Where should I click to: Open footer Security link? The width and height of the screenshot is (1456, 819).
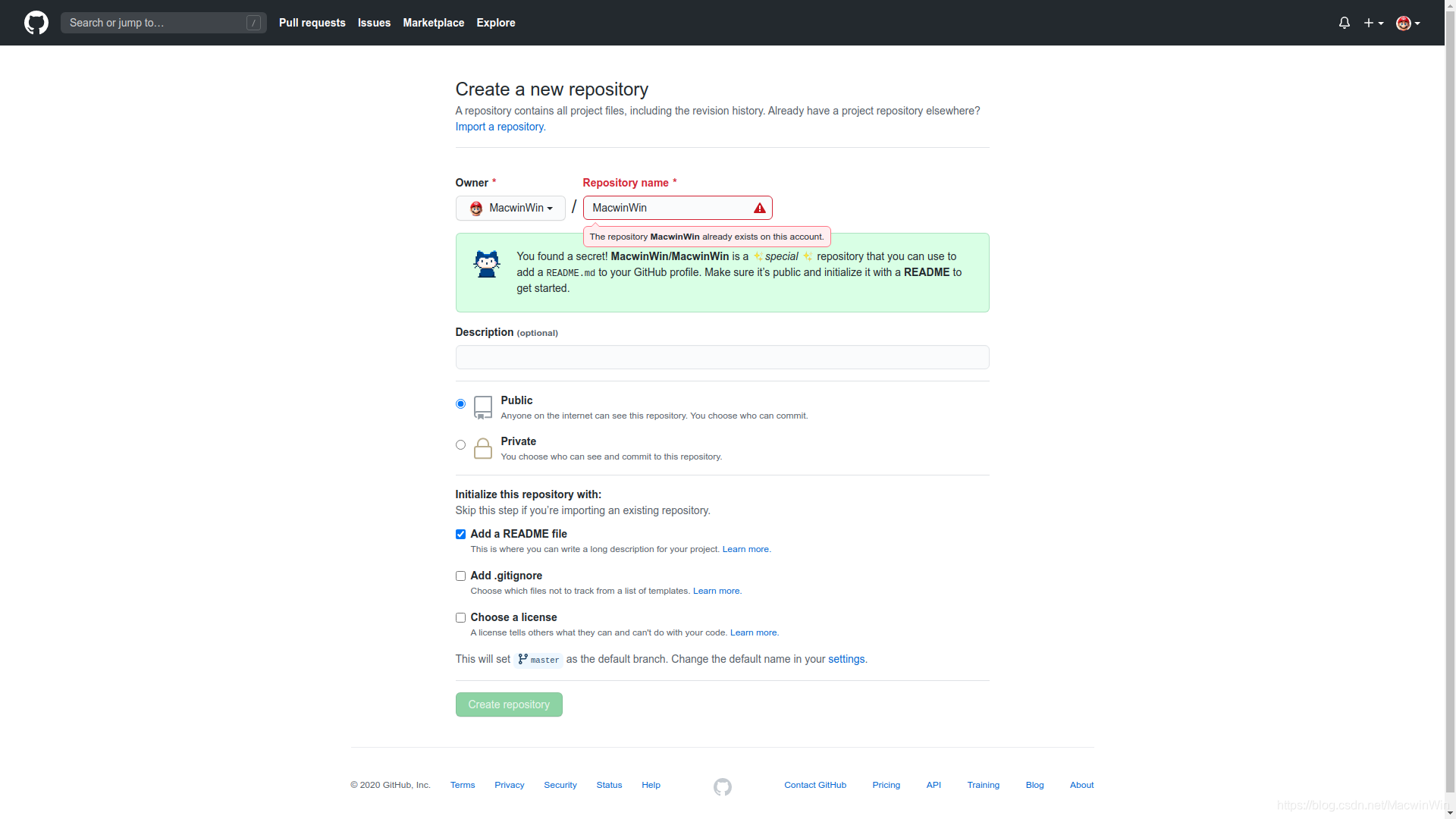point(560,785)
